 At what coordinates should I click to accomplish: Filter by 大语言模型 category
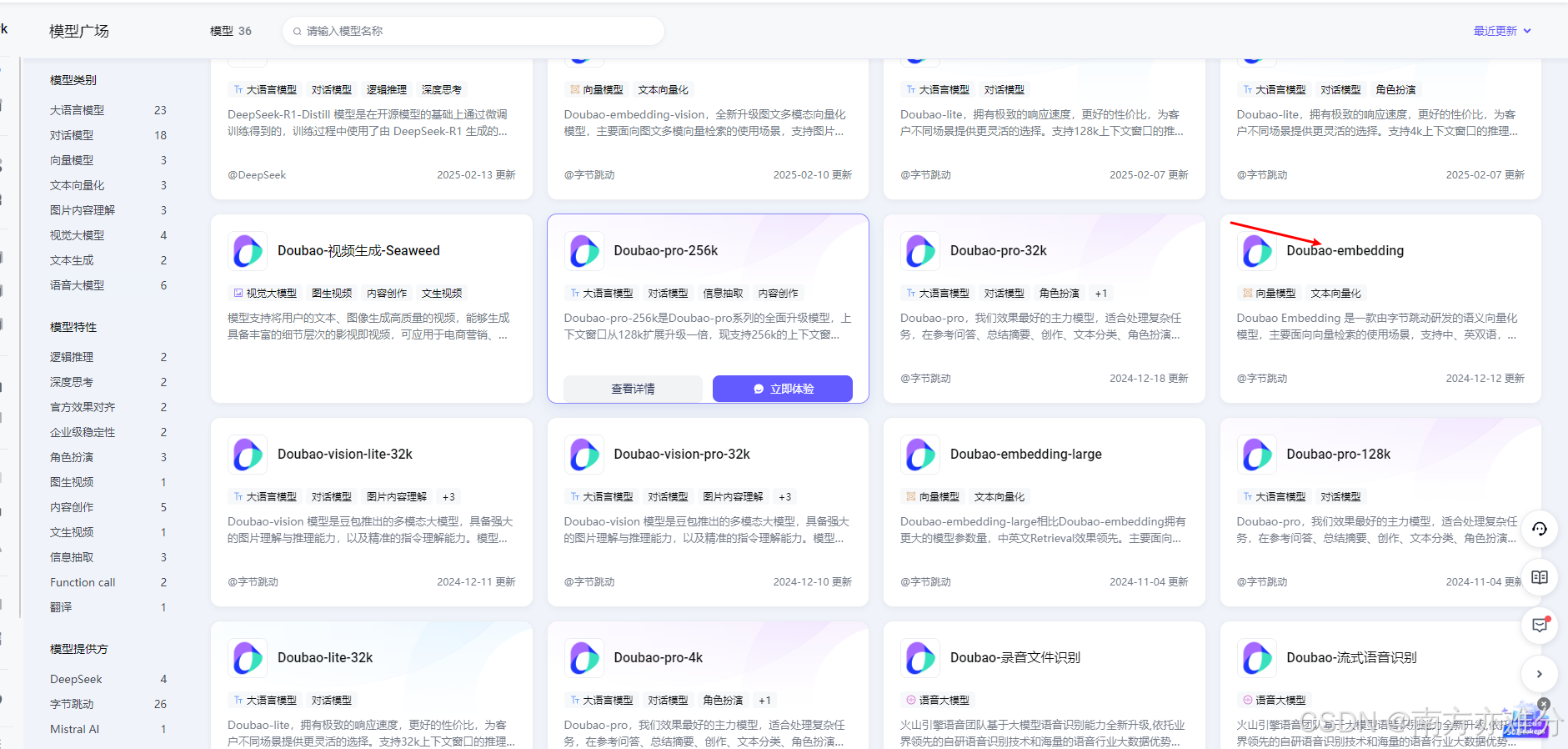coord(108,110)
